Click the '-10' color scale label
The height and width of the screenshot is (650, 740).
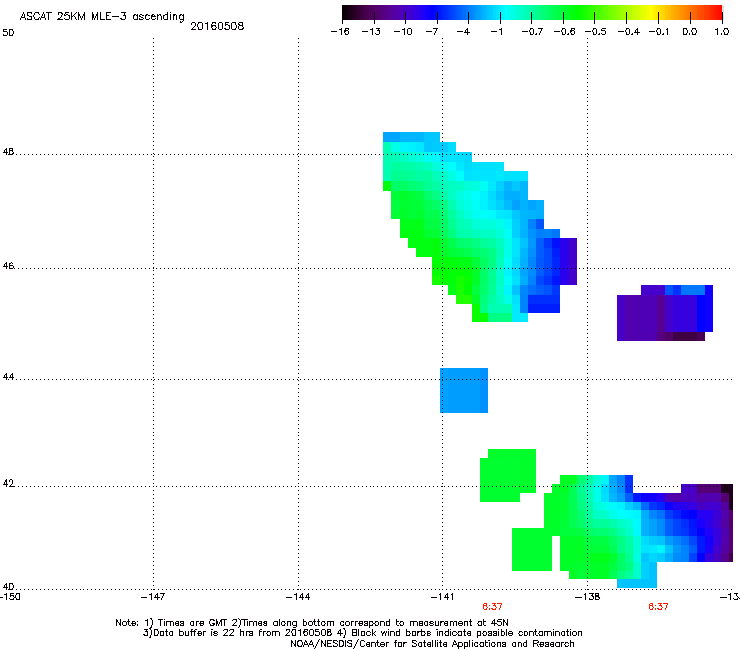[x=403, y=32]
